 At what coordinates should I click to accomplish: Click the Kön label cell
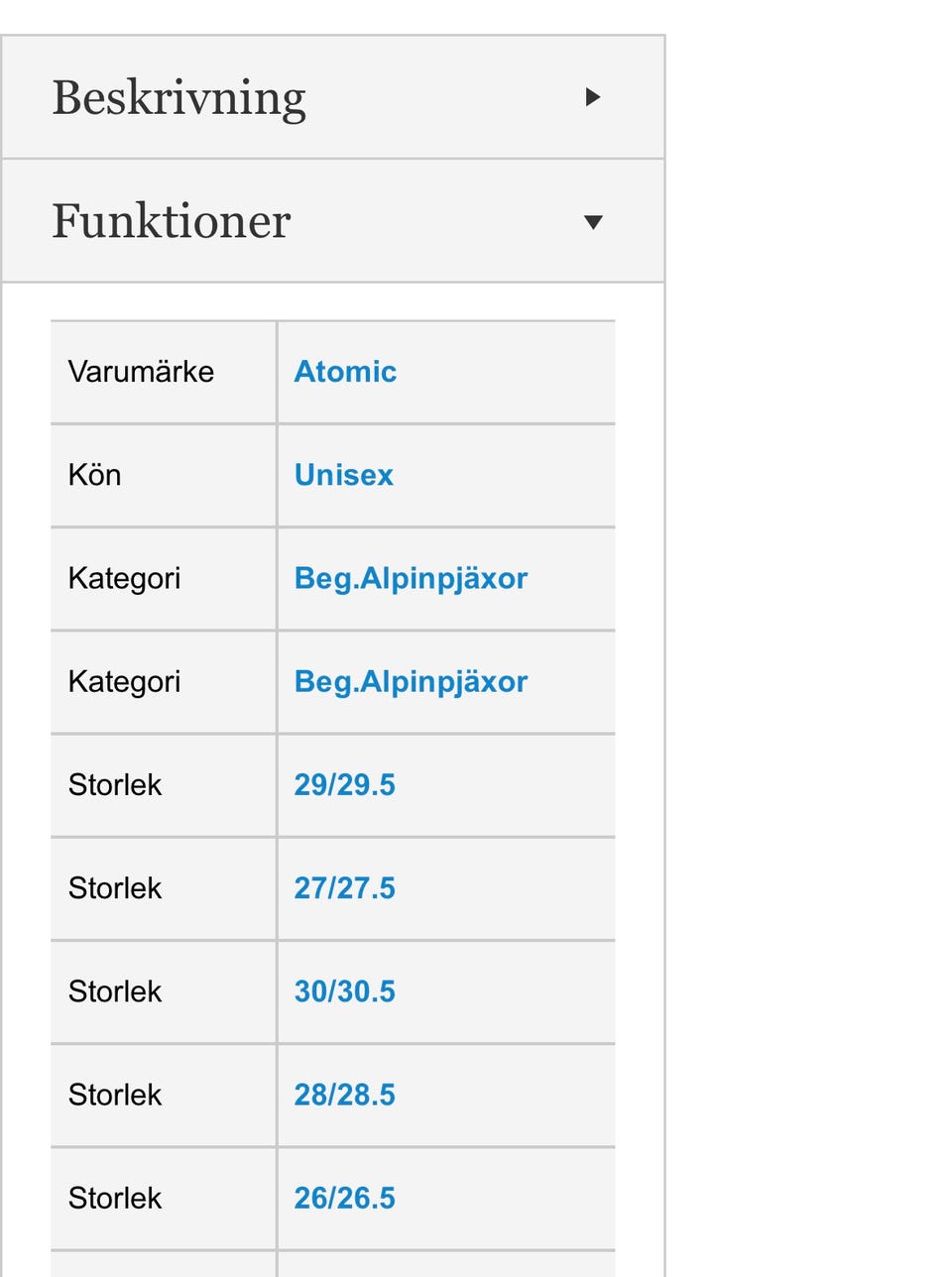[95, 475]
